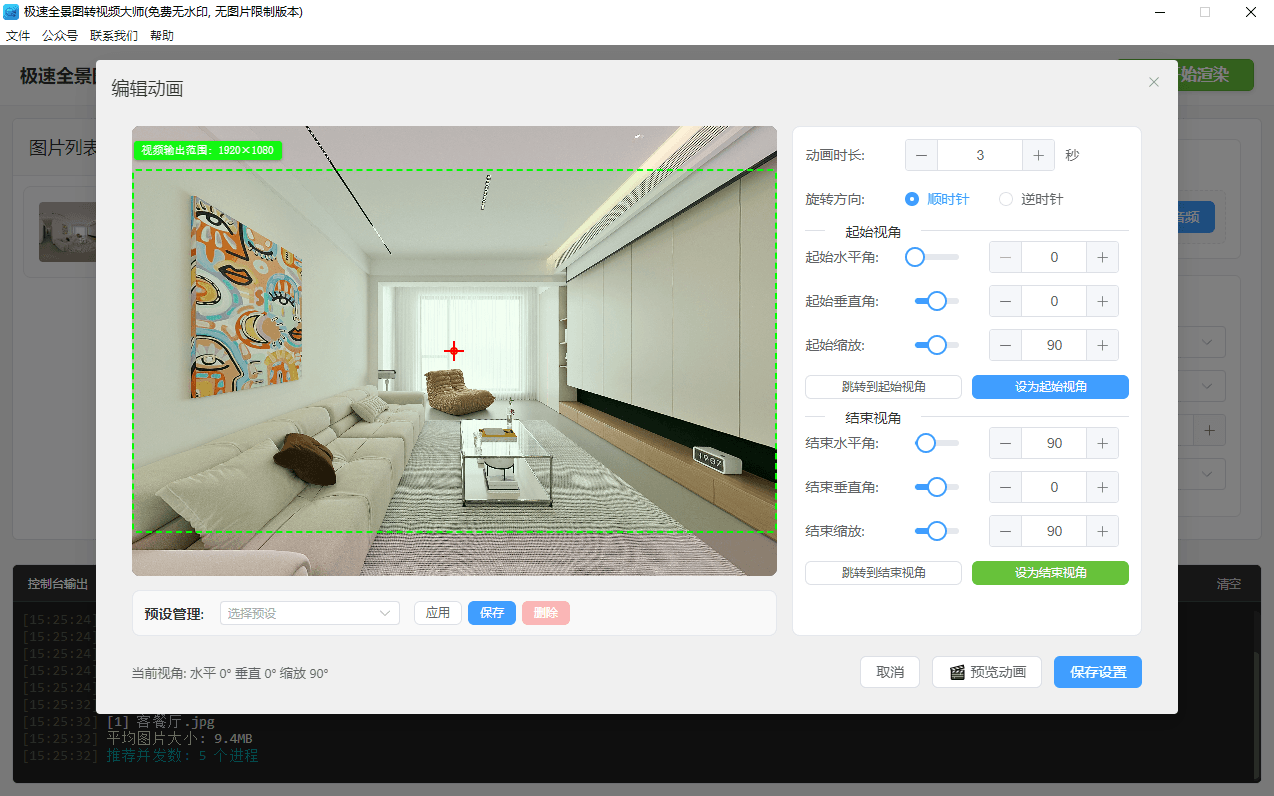Increase 结束缩放 with plus icon

tap(1102, 531)
